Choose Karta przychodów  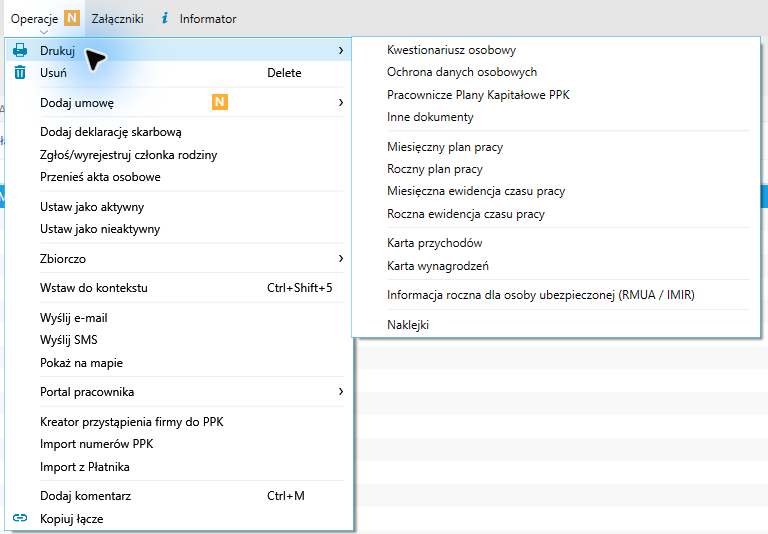[556, 243]
